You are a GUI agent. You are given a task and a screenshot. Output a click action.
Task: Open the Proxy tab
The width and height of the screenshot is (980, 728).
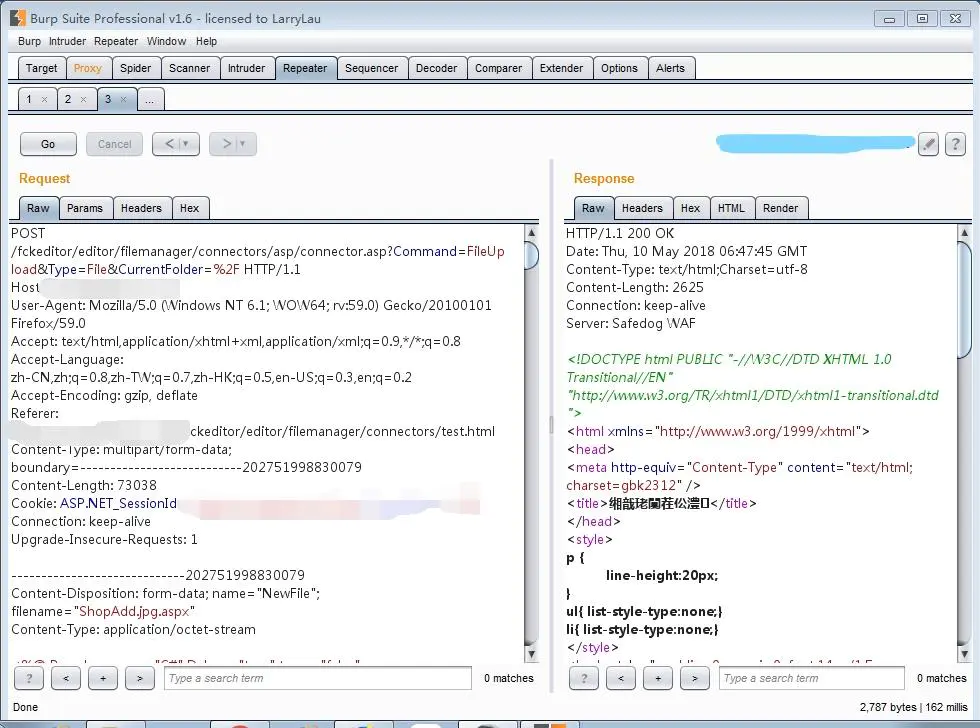pos(88,67)
